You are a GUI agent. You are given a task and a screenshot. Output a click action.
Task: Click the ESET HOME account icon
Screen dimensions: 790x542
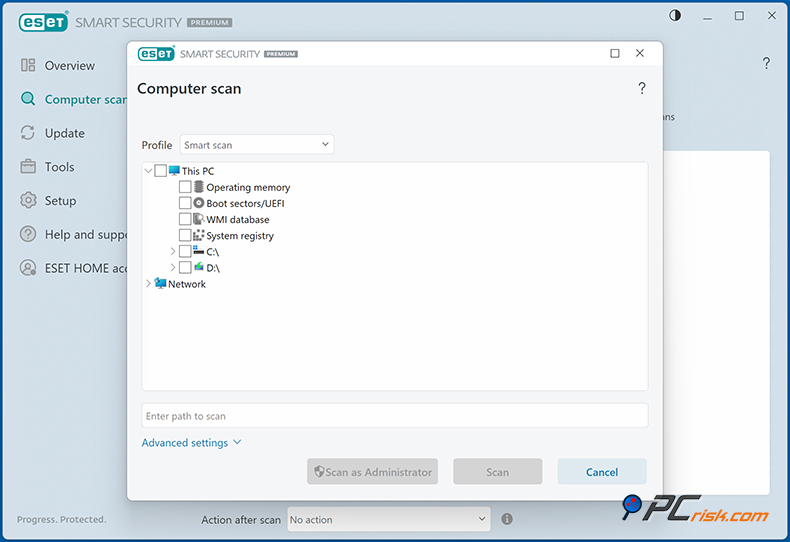pyautogui.click(x=28, y=267)
